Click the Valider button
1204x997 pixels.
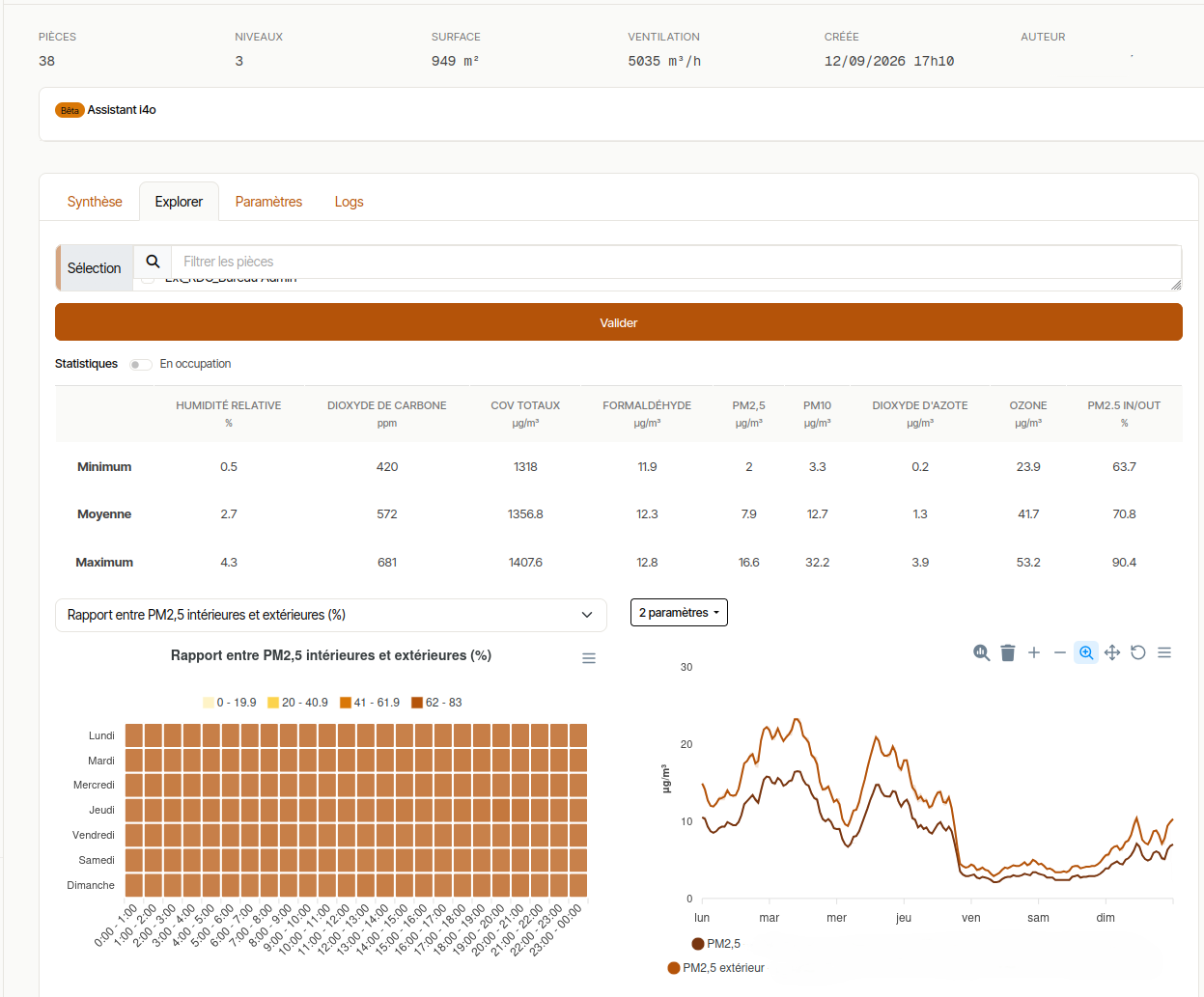(619, 322)
